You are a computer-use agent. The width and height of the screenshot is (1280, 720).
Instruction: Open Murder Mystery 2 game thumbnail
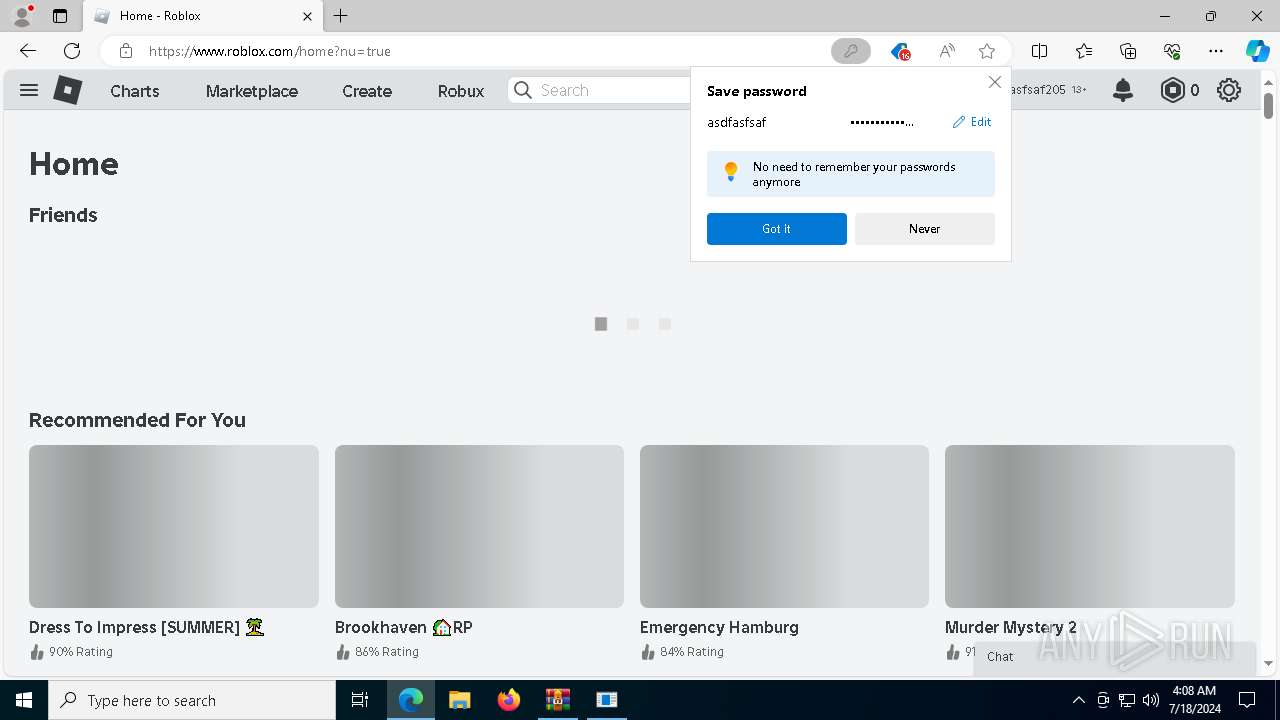point(1090,526)
